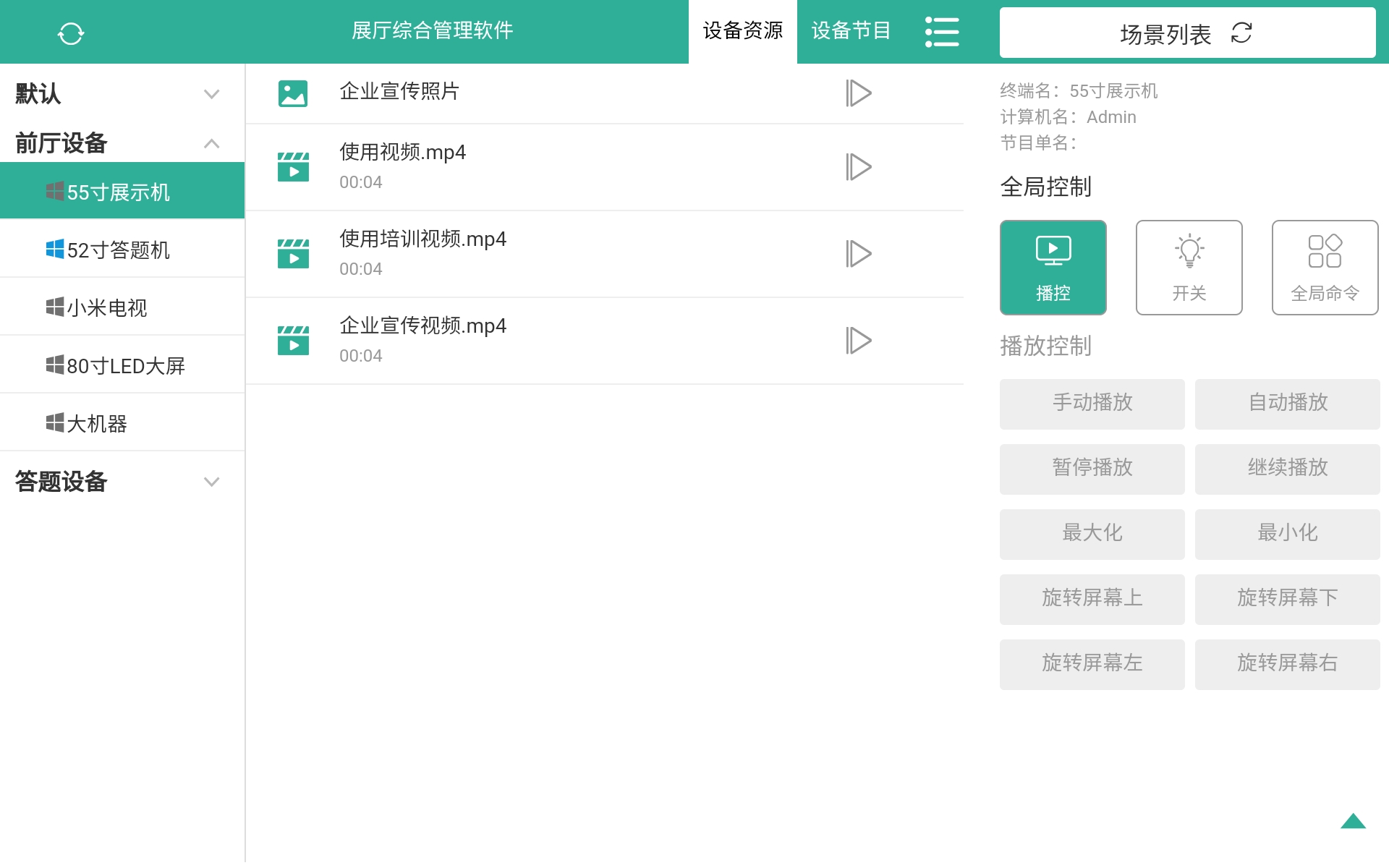
Task: Click the 自动播放 button
Action: click(1287, 404)
